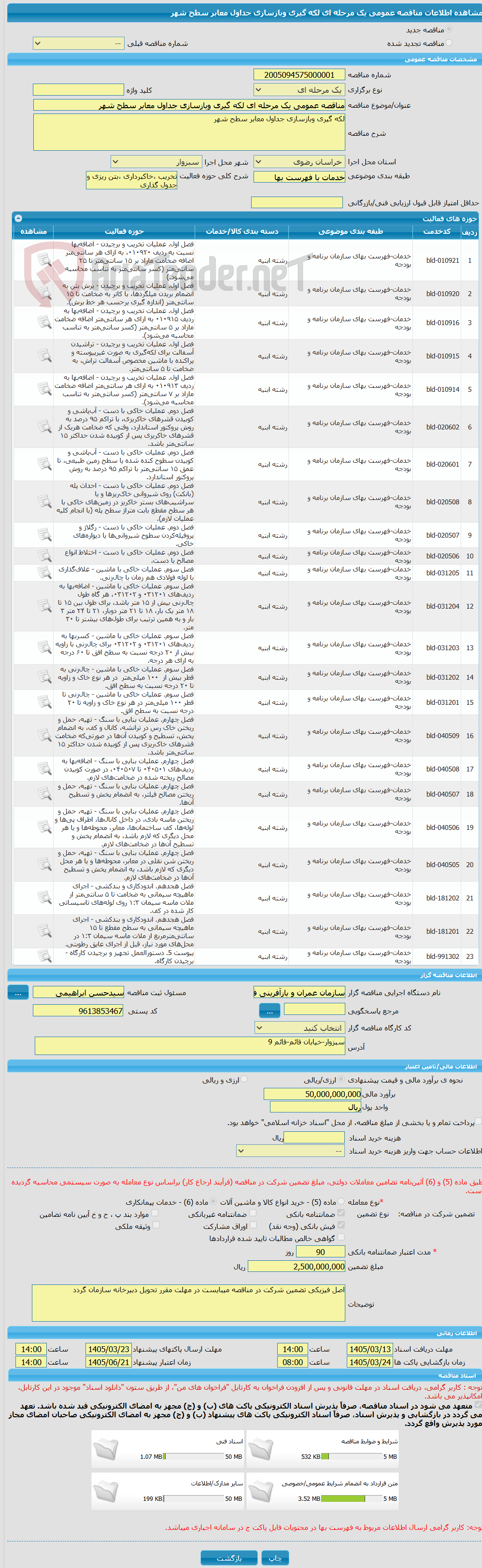The image size is (482, 1568).
Task: Toggle فیش بانکی (وجه نقد) checkbox
Action: coord(341,1226)
